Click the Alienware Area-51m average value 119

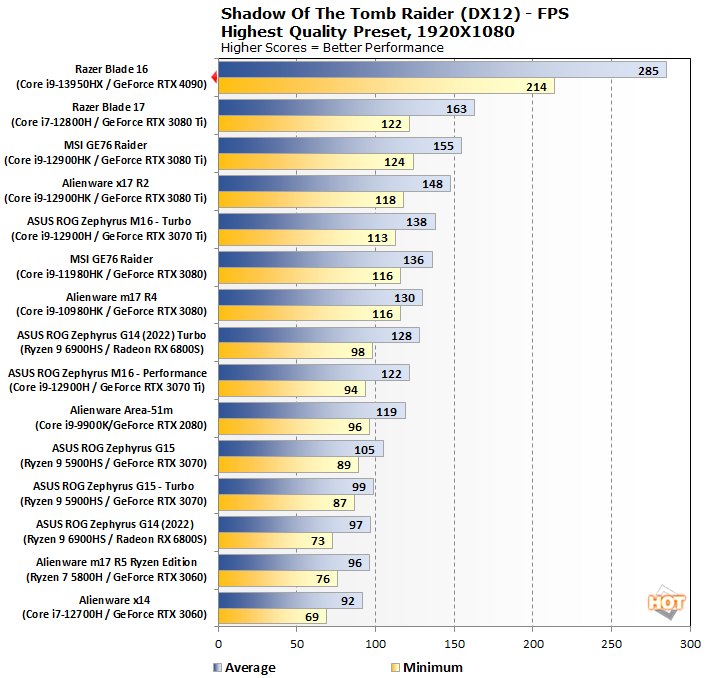click(x=387, y=412)
